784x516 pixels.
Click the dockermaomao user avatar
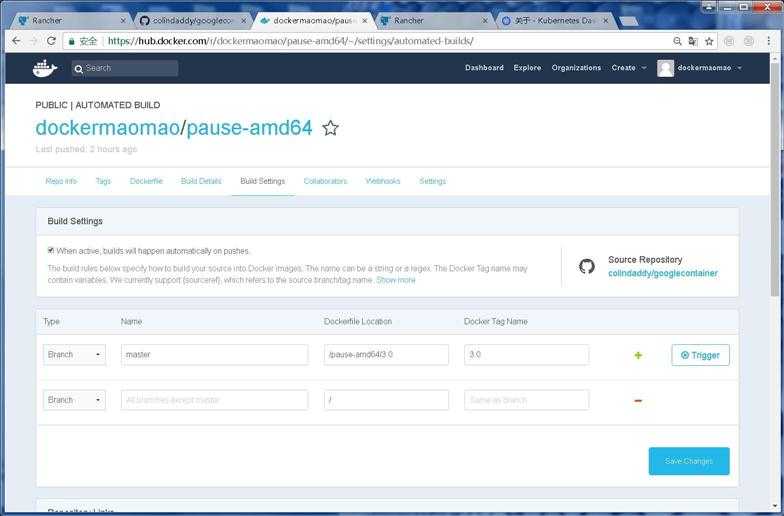coord(666,68)
